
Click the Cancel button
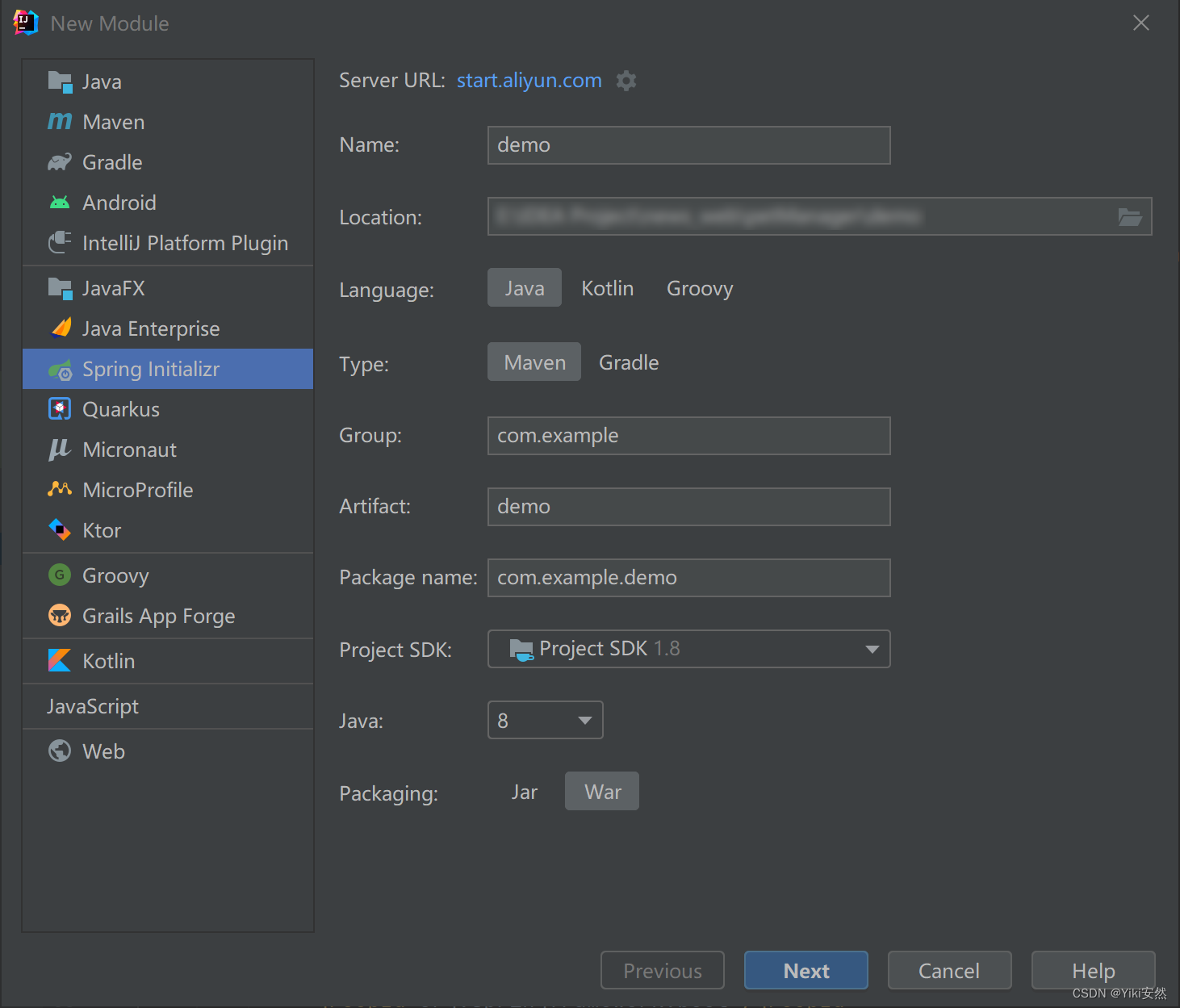(950, 970)
